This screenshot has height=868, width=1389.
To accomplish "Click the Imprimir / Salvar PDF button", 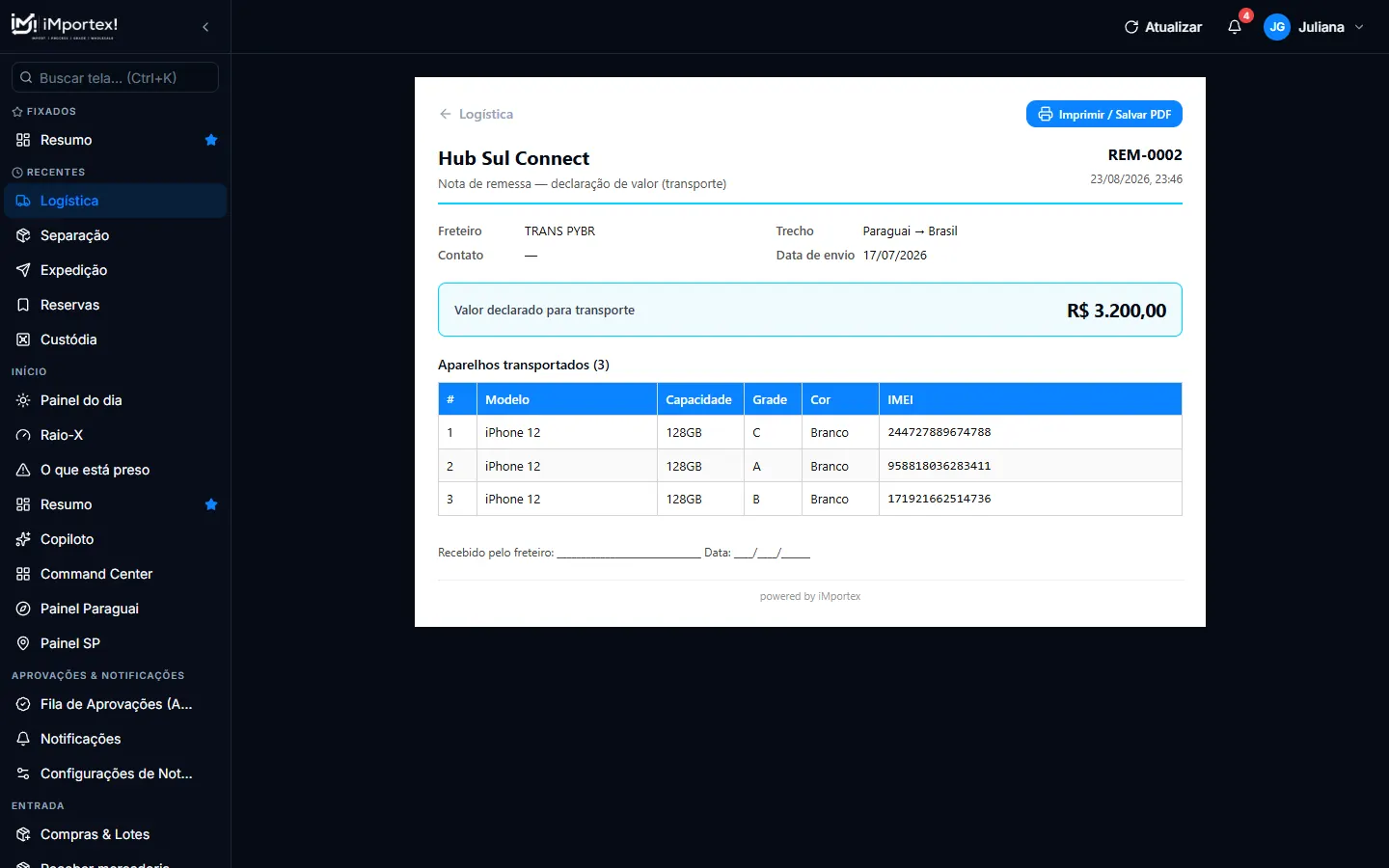I will click(x=1104, y=114).
